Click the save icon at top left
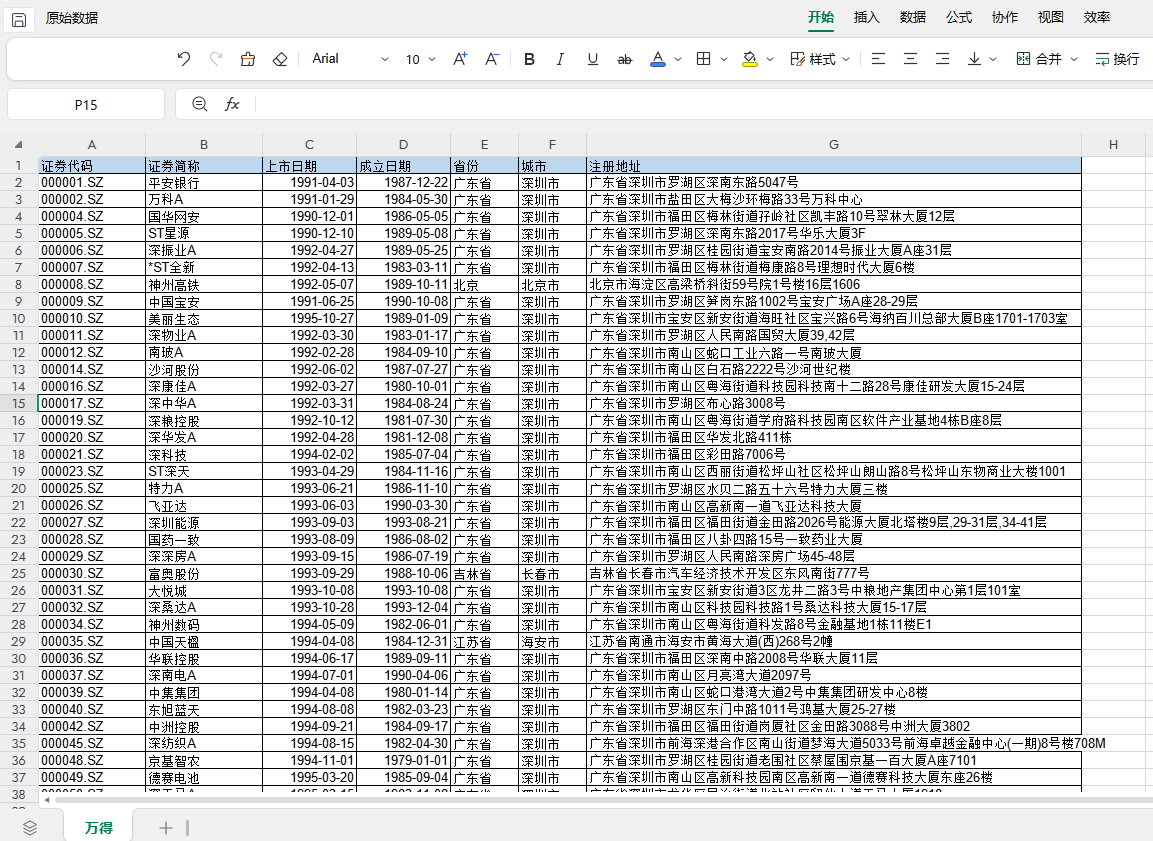Image resolution: width=1153 pixels, height=841 pixels. (x=20, y=18)
